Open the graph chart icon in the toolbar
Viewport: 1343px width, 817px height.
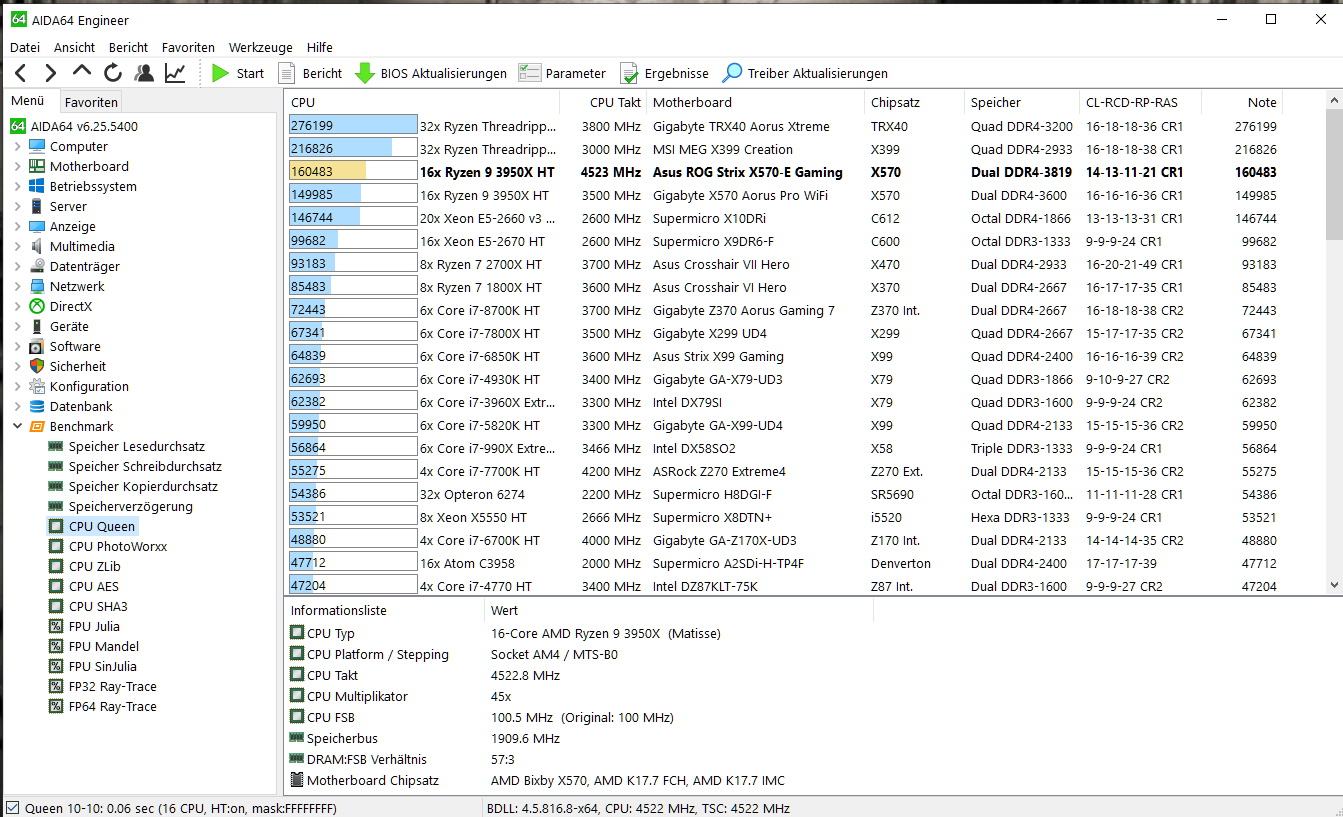(x=175, y=73)
